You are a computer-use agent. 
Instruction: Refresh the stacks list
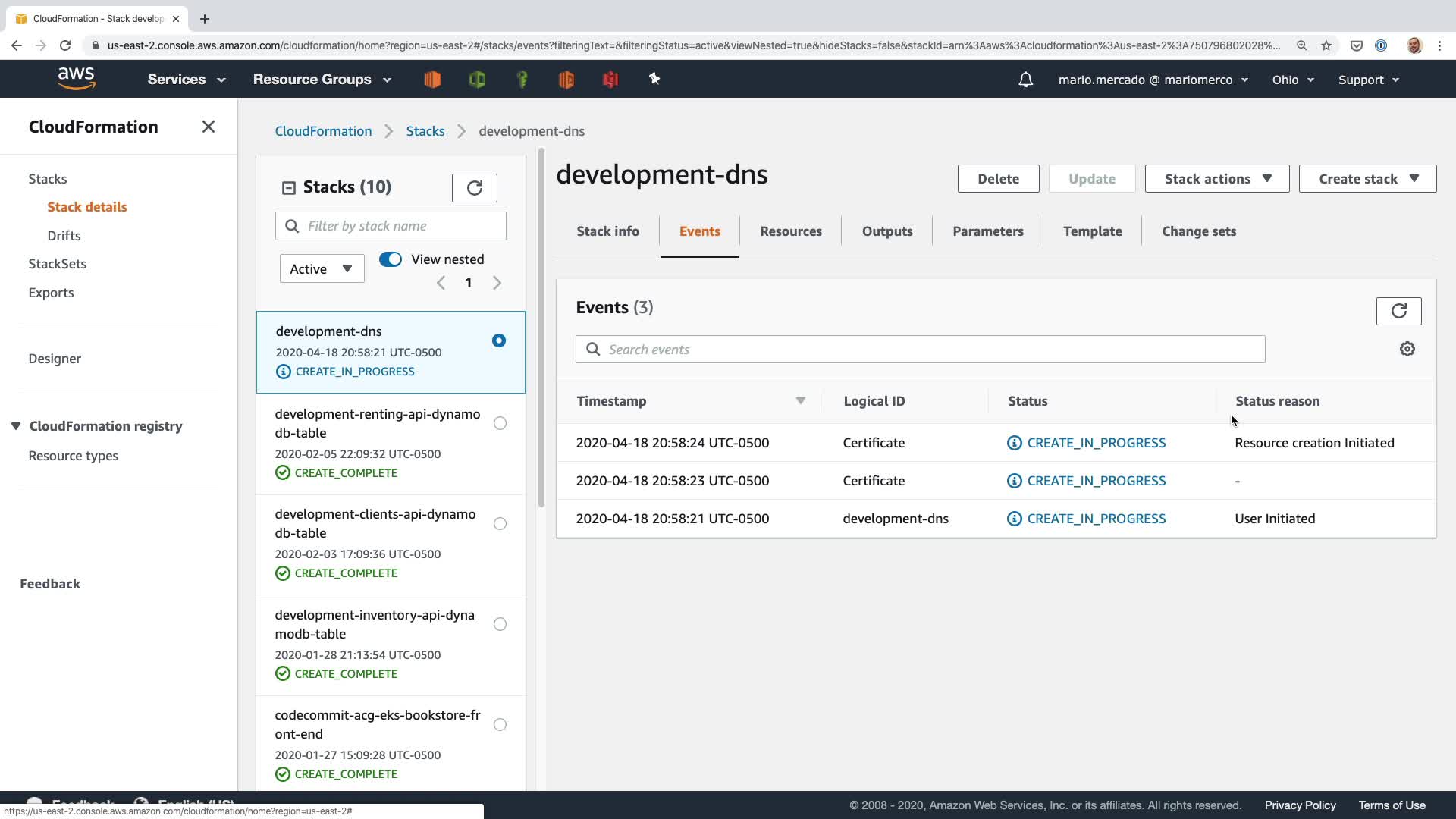point(474,188)
